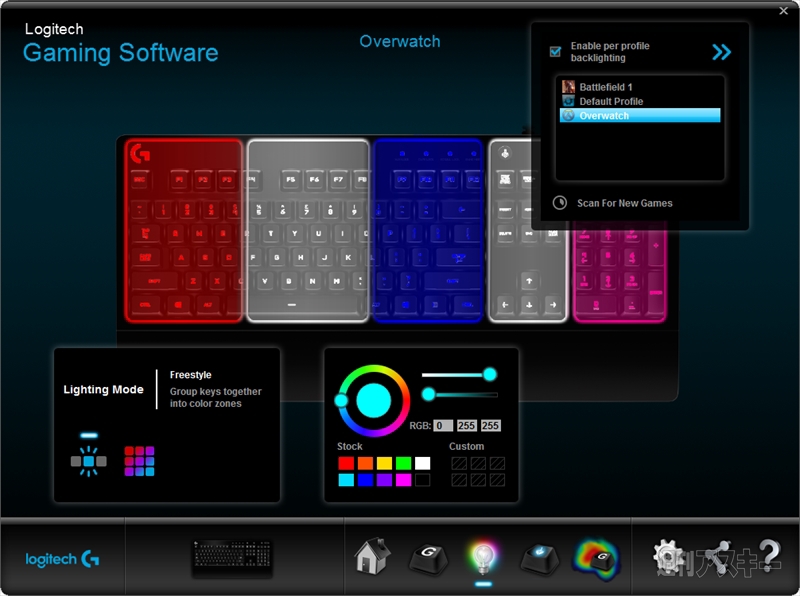This screenshot has height=596, width=800.
Task: Pick the yellow stock color swatch
Action: coord(384,463)
